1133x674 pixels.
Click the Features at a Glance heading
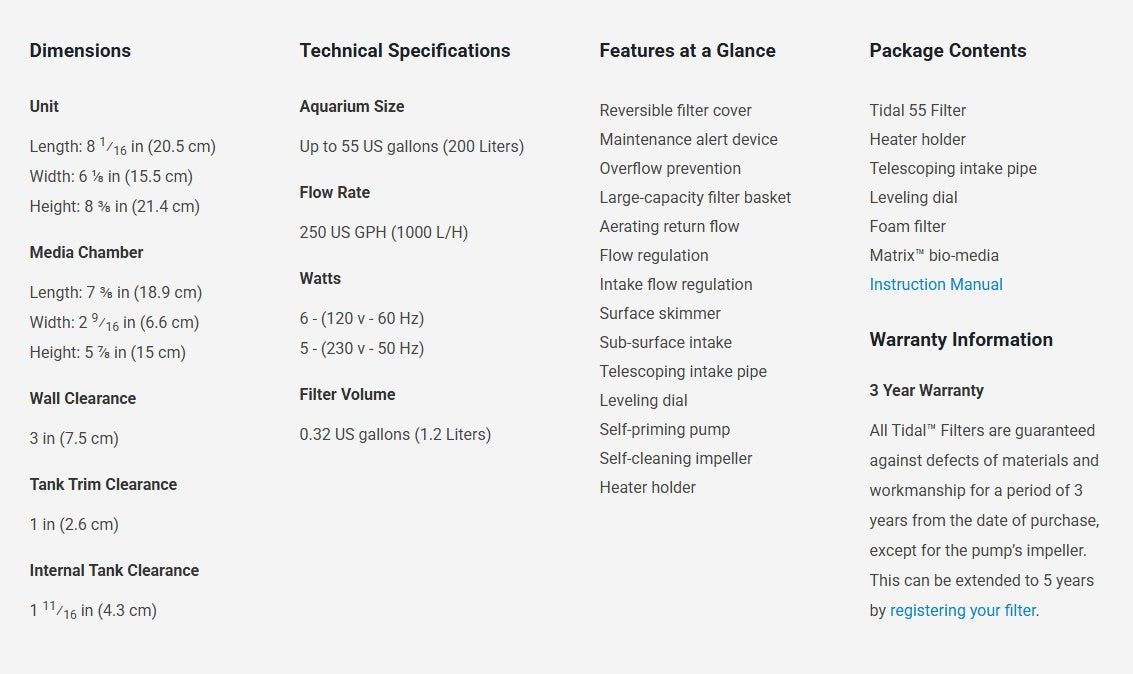pyautogui.click(x=687, y=51)
